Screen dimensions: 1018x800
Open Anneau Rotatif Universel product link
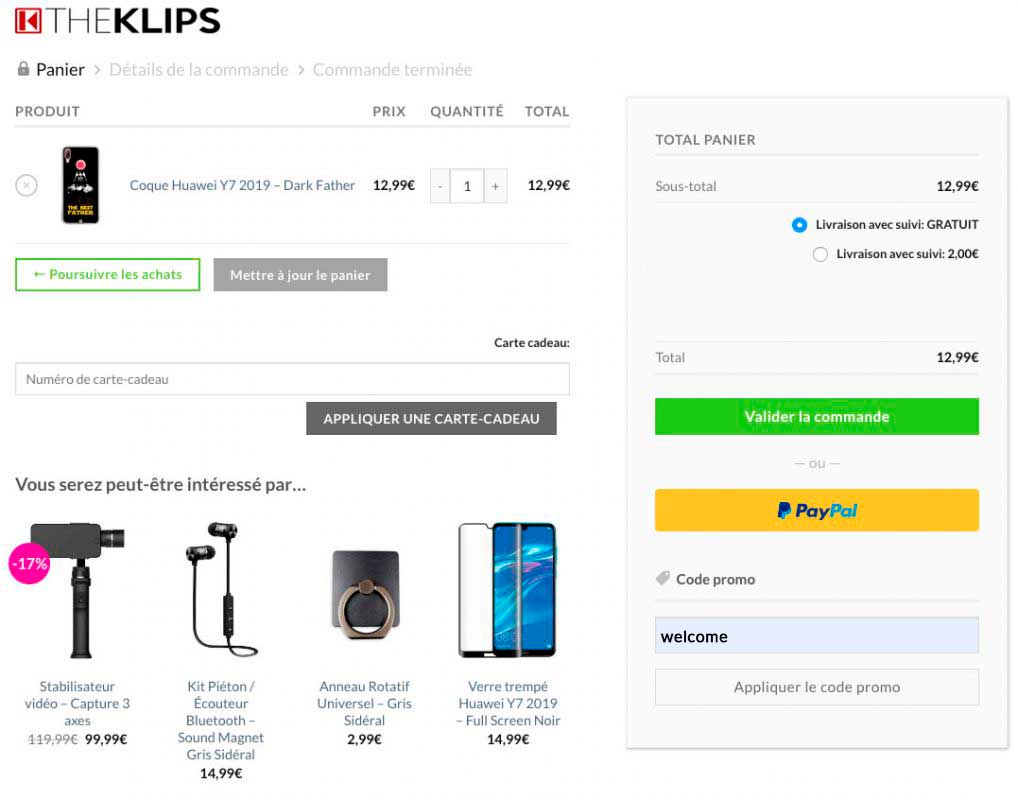click(364, 703)
